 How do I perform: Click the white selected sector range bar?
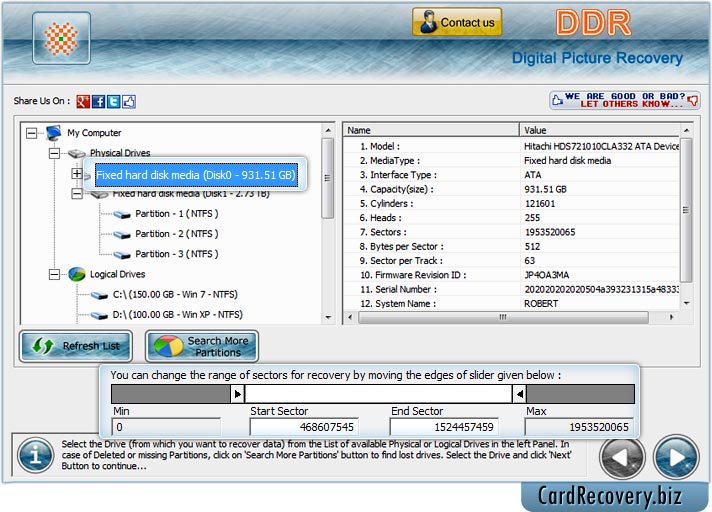[378, 394]
